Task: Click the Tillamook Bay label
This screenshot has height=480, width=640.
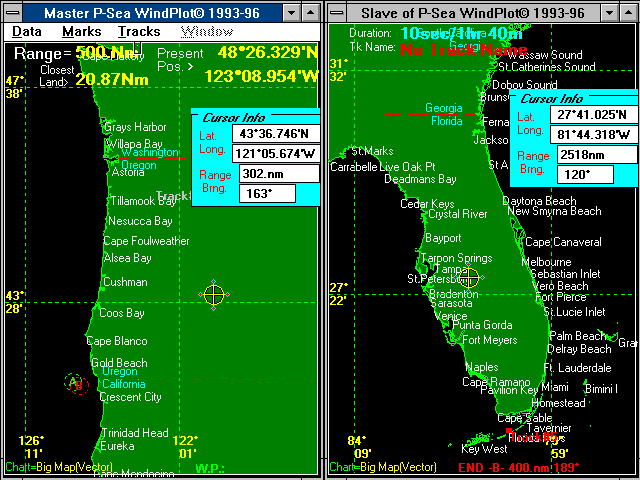Action: point(143,201)
